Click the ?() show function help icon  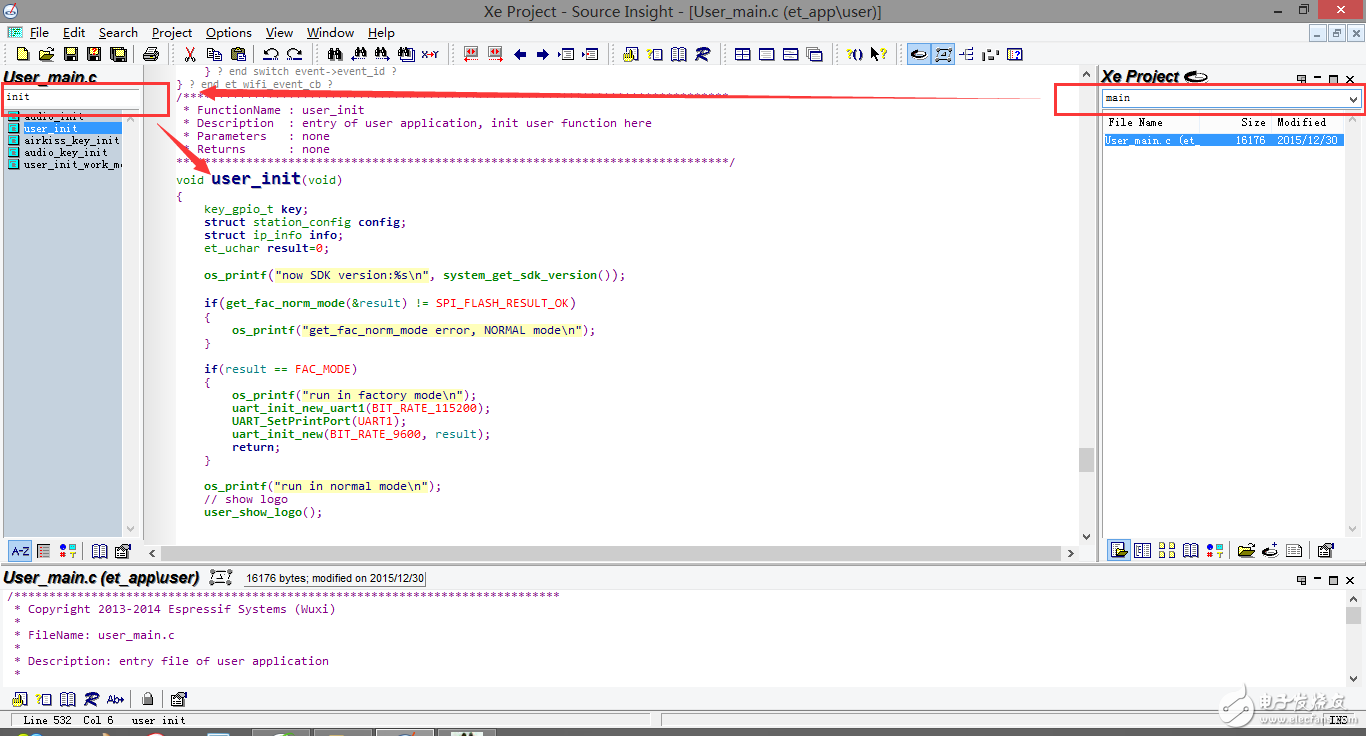coord(854,54)
